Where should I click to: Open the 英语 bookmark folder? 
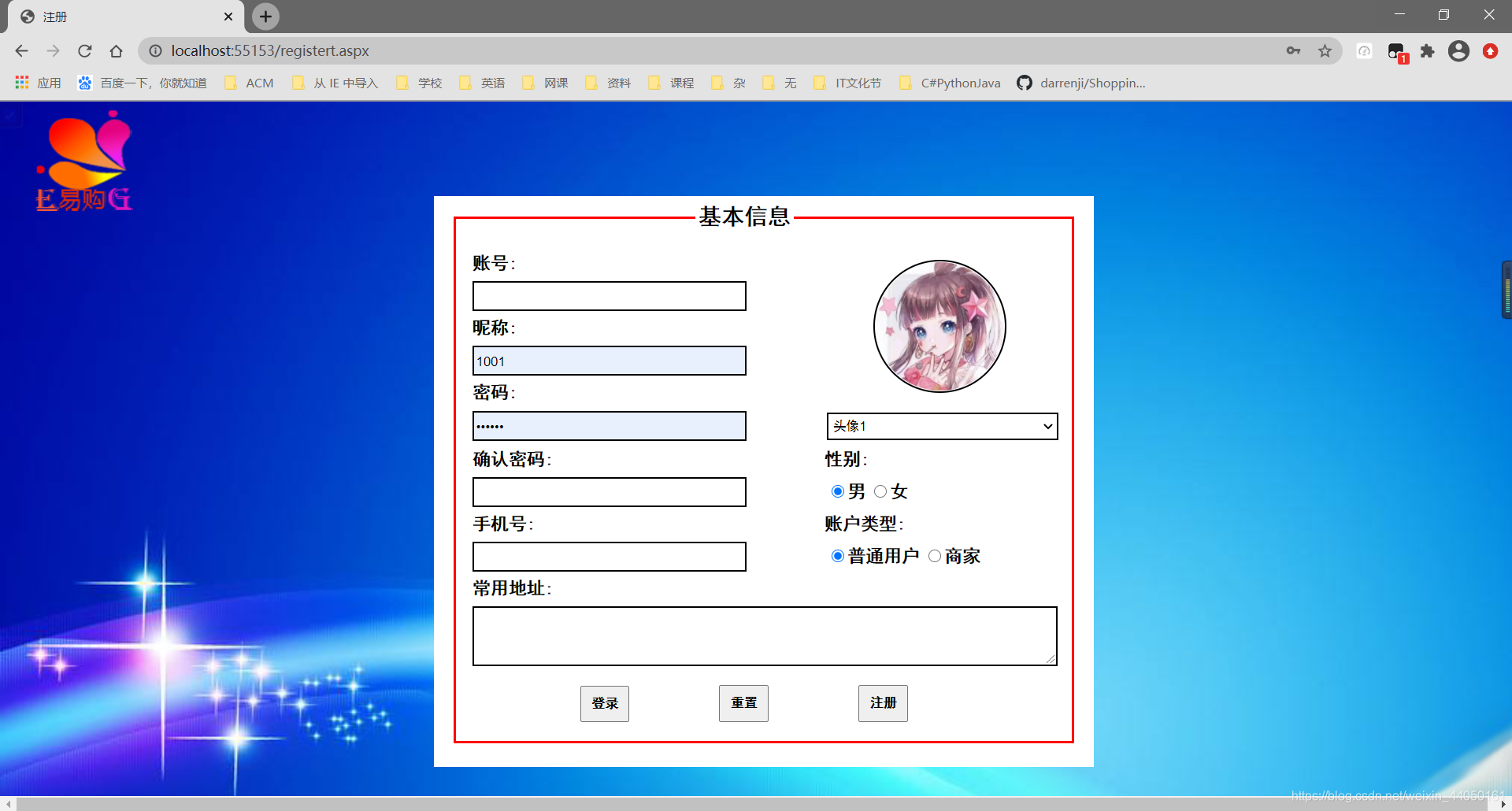coord(482,83)
